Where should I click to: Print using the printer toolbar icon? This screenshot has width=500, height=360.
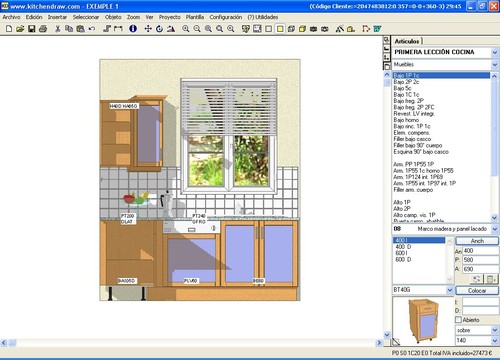[x=43, y=29]
